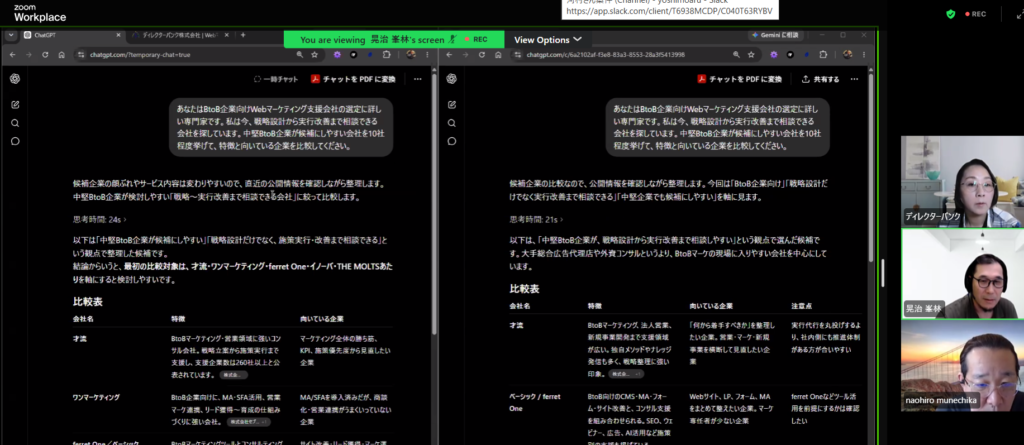1024x445 pixels.
Task: Start a new chat in the right window sidebar
Action: 451,105
